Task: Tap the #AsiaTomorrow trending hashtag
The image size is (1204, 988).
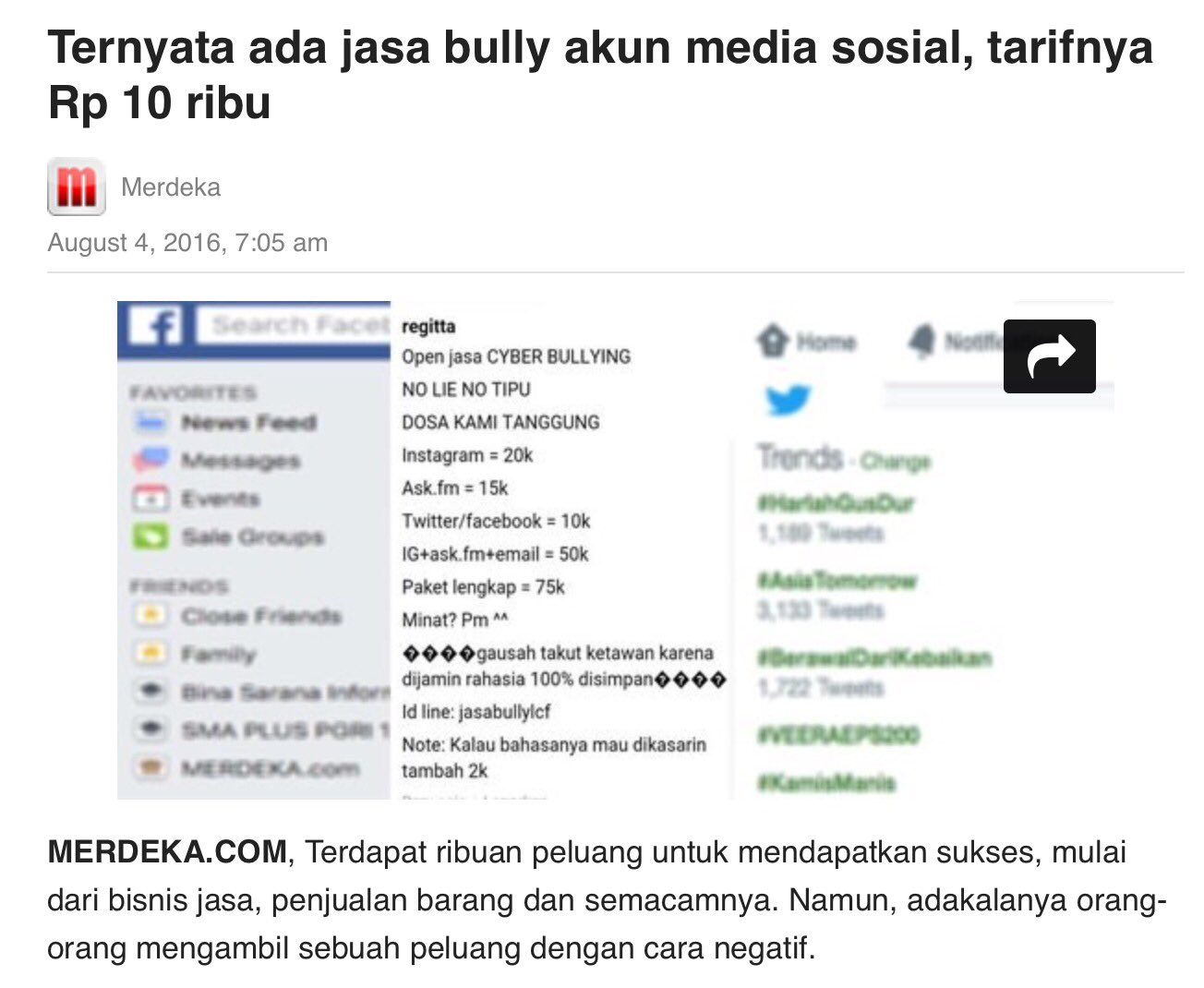Action: tap(837, 581)
